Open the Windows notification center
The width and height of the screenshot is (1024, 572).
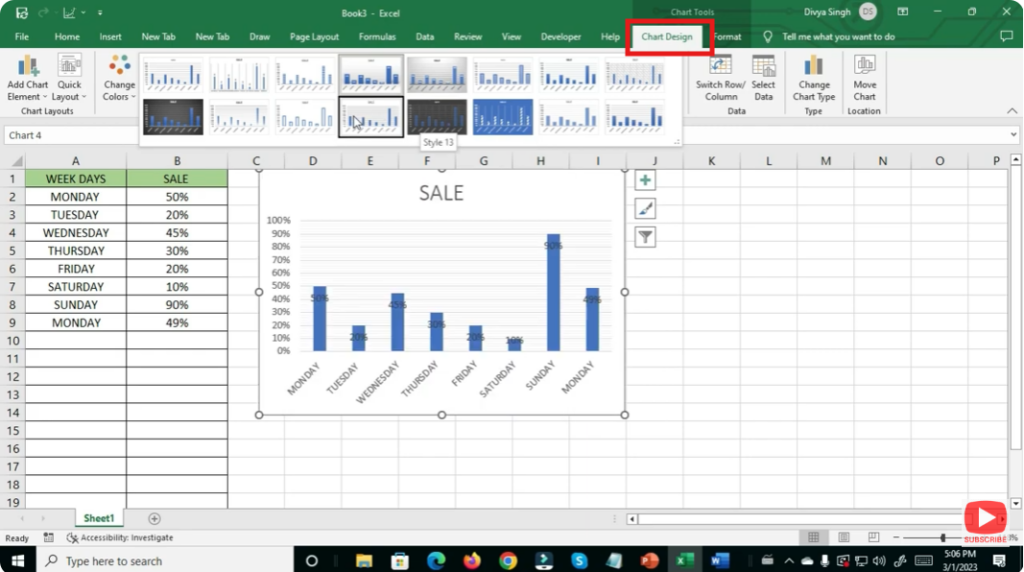(x=999, y=561)
